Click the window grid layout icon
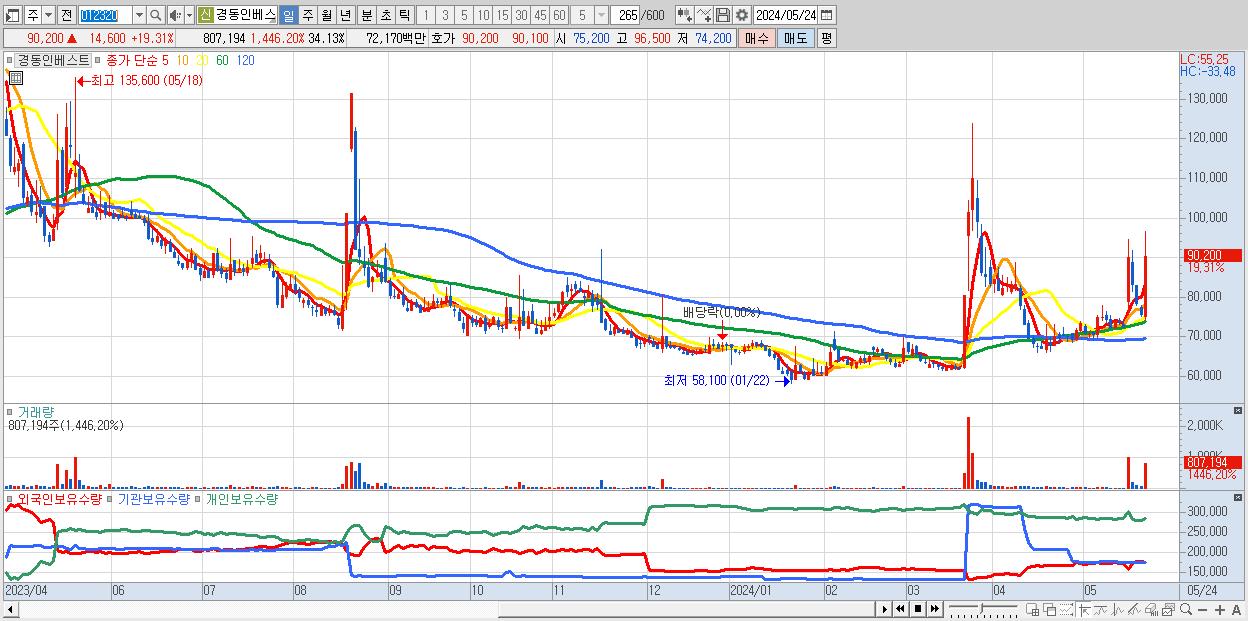 coord(1032,609)
